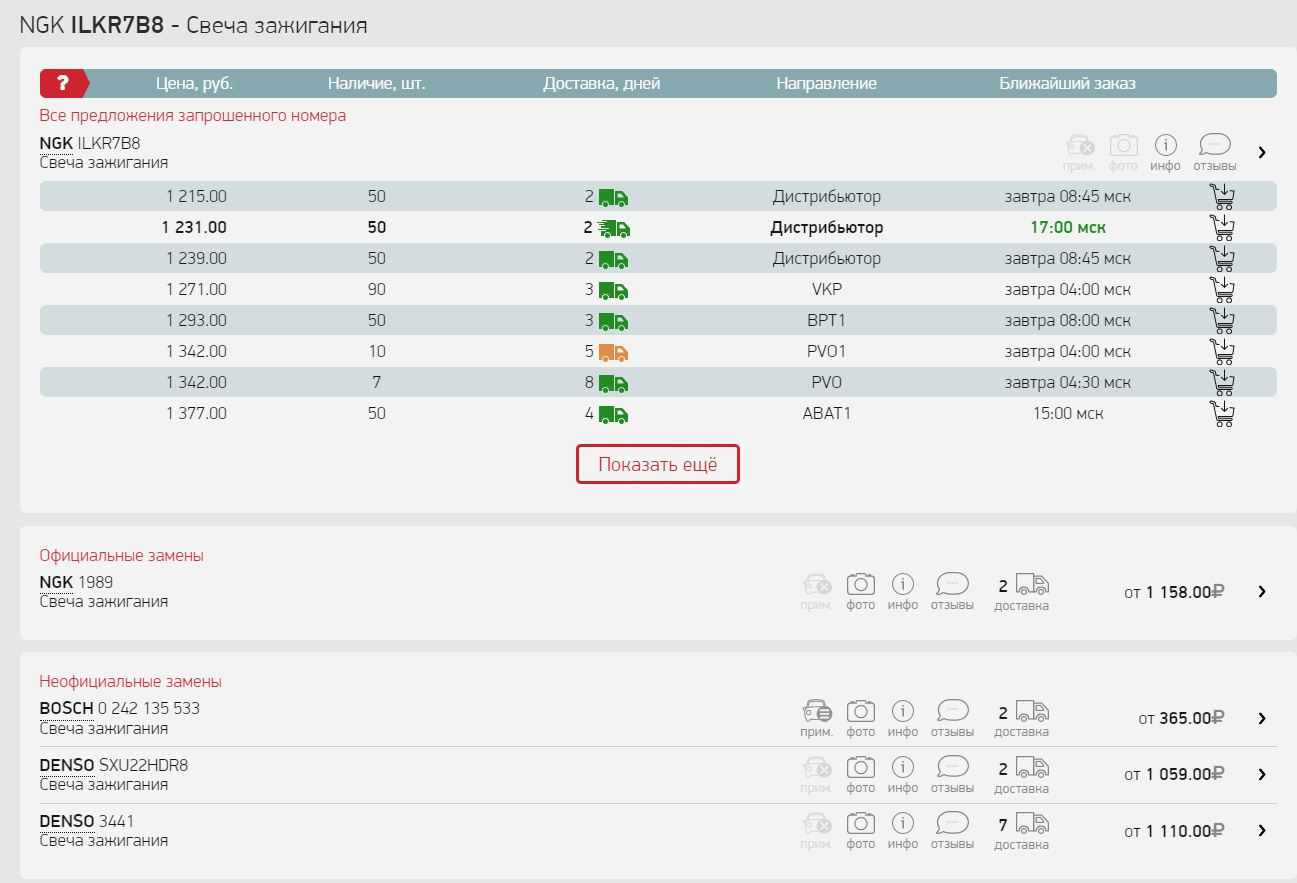Click the 'от 1 158.00' price

1175,592
